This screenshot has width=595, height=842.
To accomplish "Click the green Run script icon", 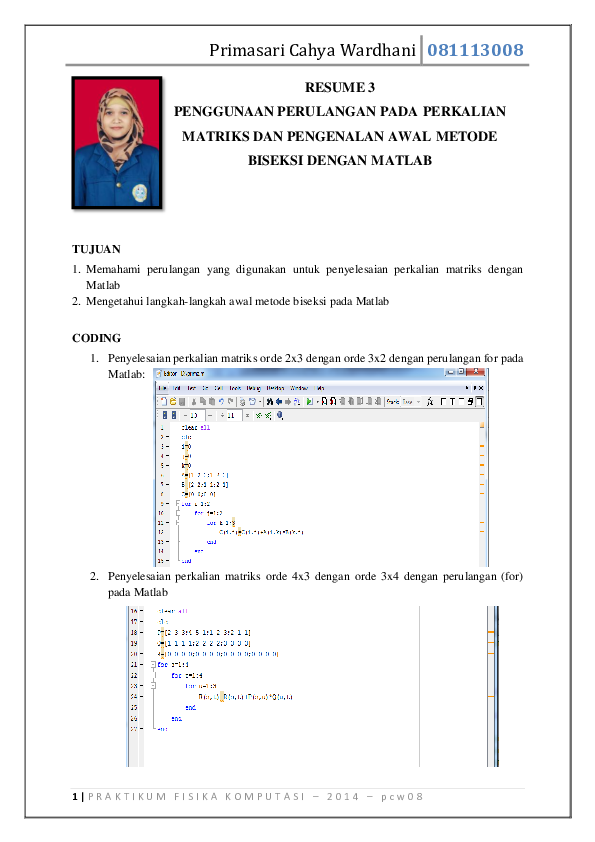I will [x=309, y=401].
